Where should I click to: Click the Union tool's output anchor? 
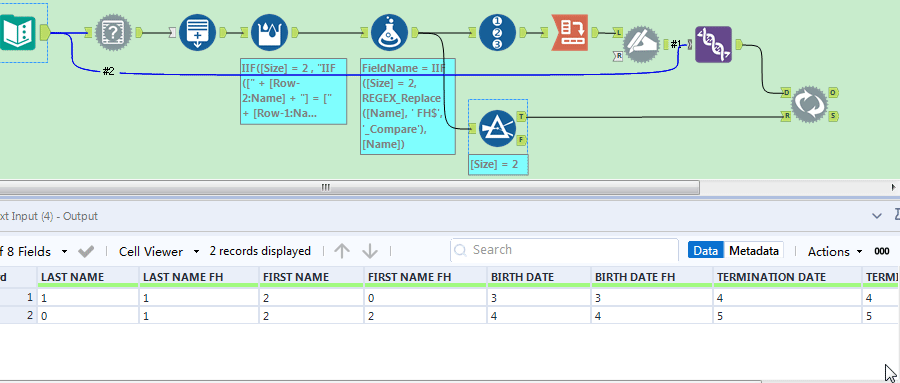point(740,44)
